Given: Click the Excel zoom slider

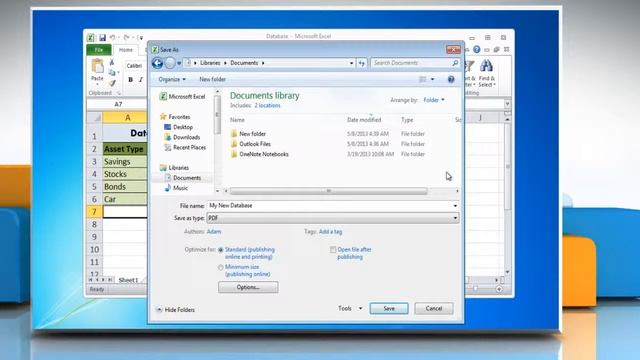Looking at the screenshot, I should point(476,289).
